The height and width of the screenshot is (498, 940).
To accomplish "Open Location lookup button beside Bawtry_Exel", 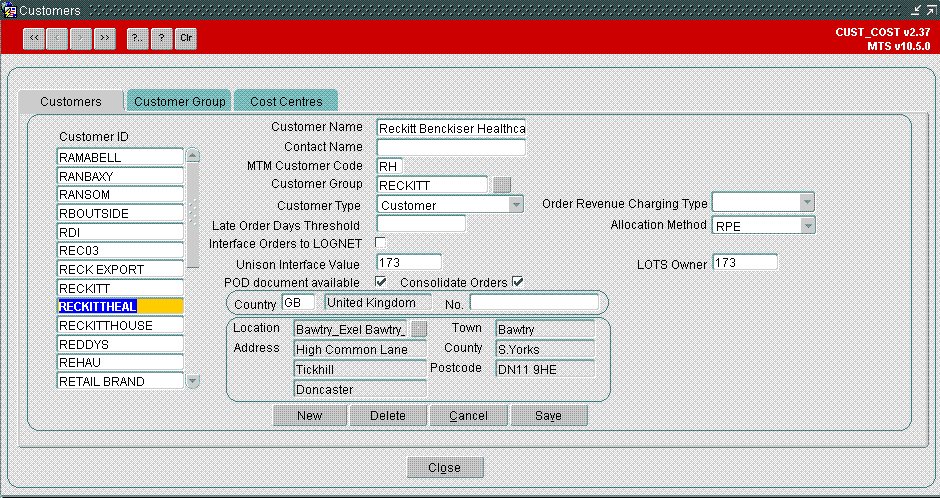I will click(x=421, y=328).
